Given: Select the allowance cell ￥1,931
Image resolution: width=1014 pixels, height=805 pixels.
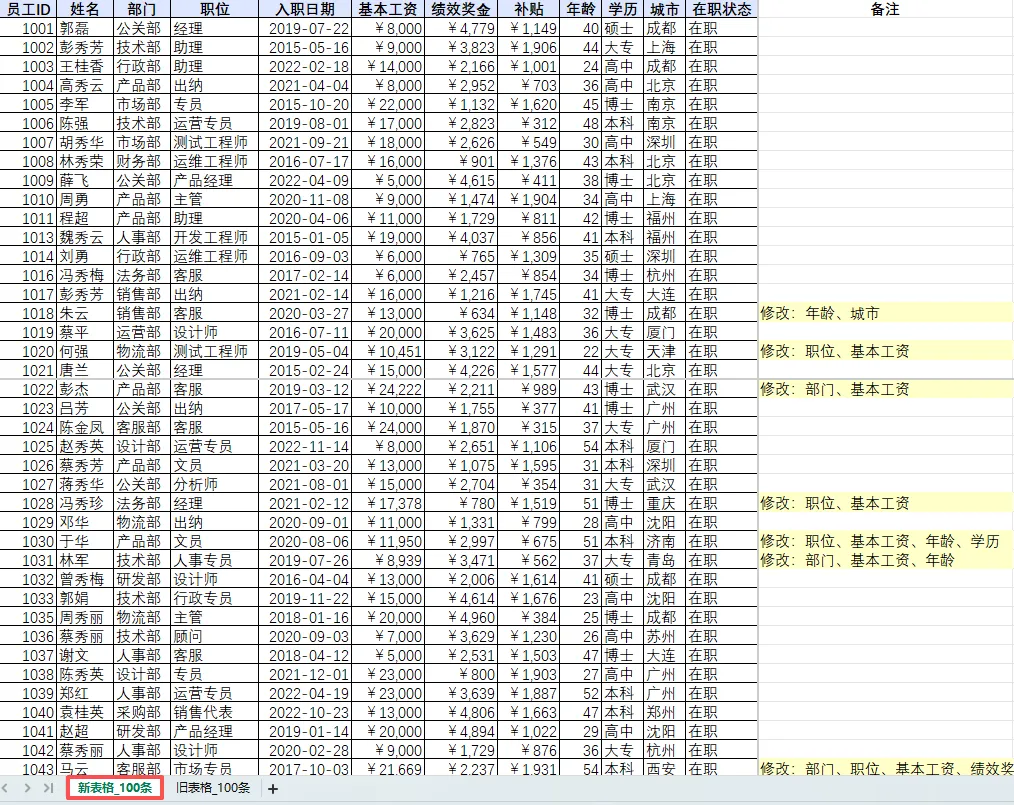Looking at the screenshot, I should point(527,768).
